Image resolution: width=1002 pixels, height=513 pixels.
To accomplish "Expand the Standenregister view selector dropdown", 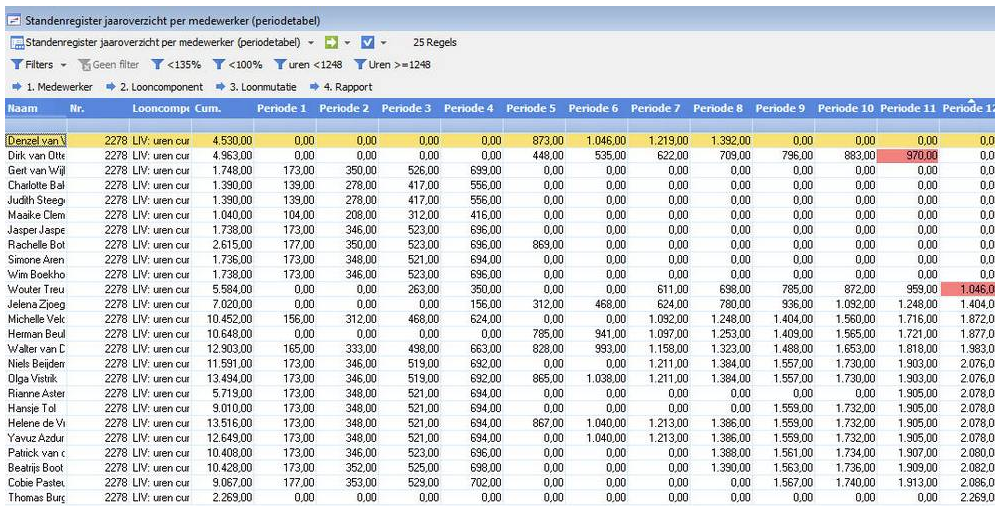I will pos(311,43).
